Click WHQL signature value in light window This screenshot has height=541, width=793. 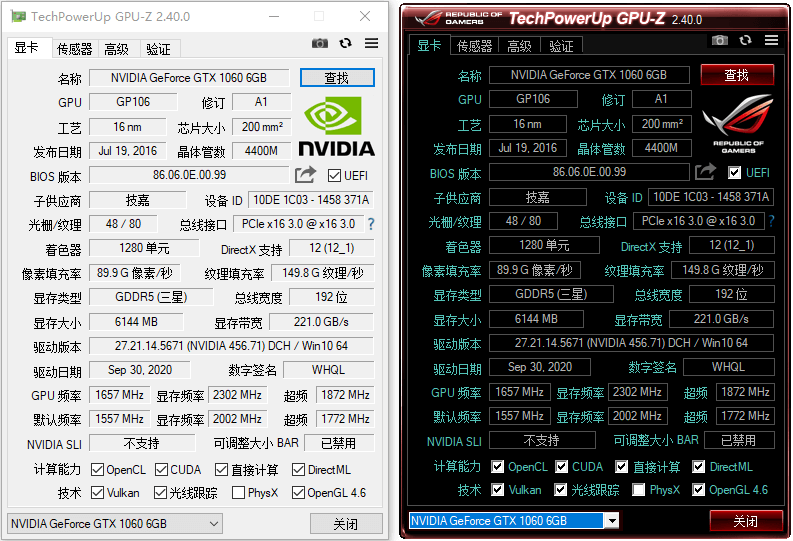[329, 370]
